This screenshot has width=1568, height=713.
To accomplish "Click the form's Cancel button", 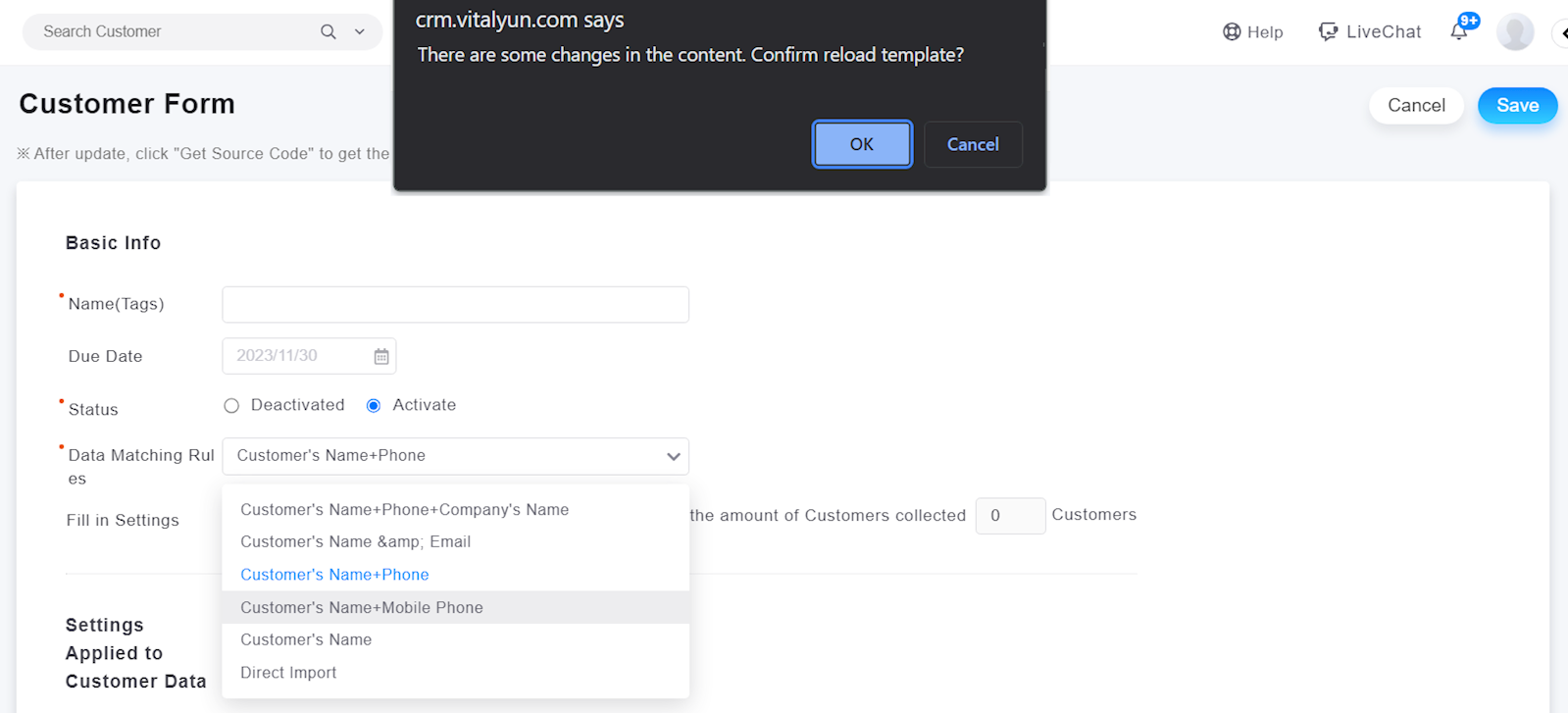I will tap(1416, 106).
